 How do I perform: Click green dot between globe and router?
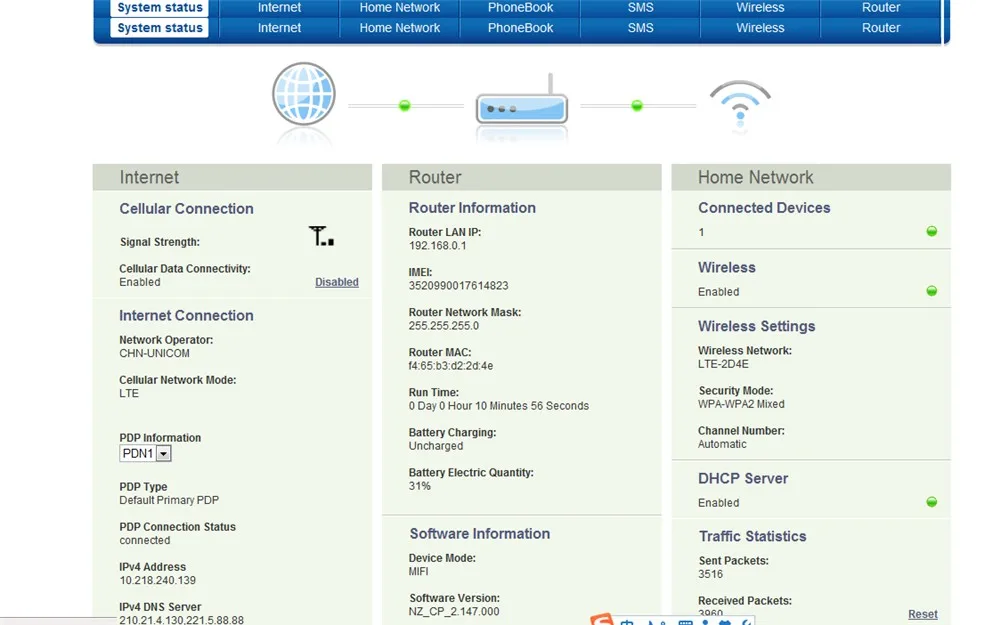pos(404,105)
